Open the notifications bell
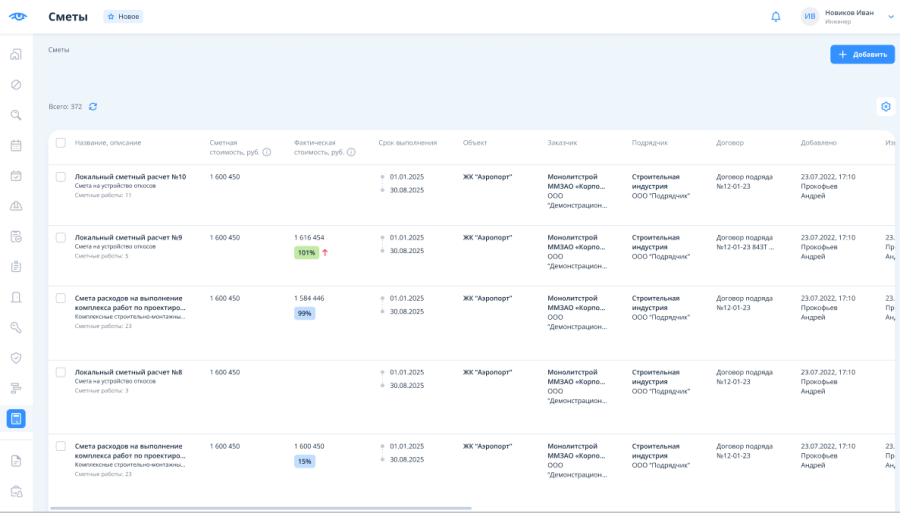 (x=775, y=17)
